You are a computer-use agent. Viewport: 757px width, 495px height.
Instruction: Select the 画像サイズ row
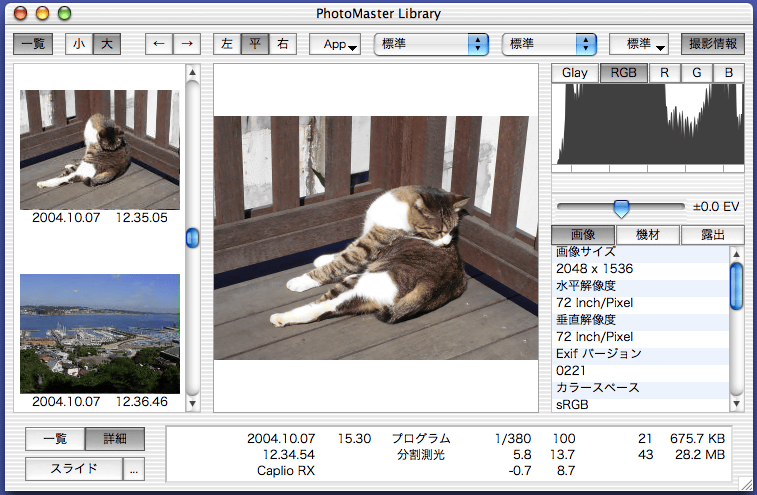click(x=640, y=252)
